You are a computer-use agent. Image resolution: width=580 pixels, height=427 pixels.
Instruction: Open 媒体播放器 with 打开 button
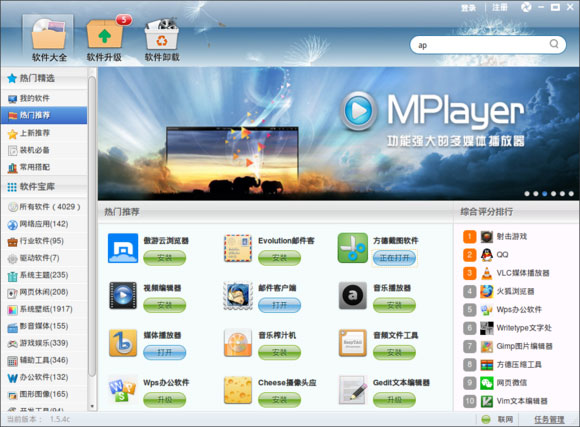tap(165, 353)
